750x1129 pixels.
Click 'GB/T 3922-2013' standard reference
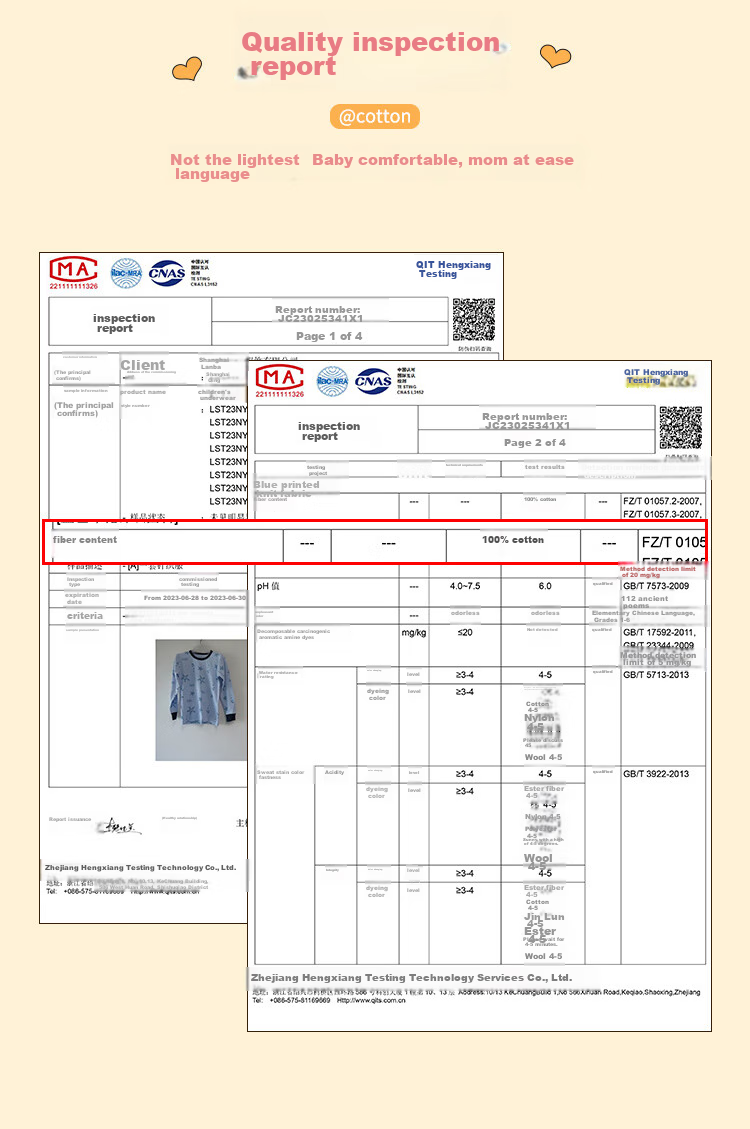pos(656,774)
